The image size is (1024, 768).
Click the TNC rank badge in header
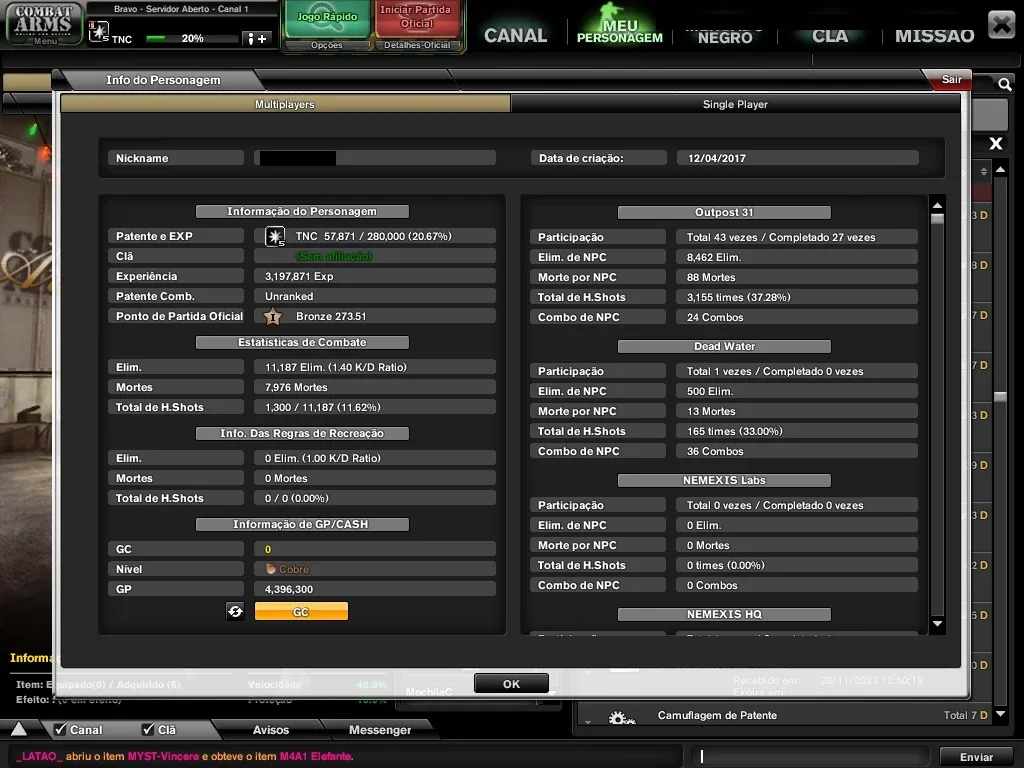(99, 32)
